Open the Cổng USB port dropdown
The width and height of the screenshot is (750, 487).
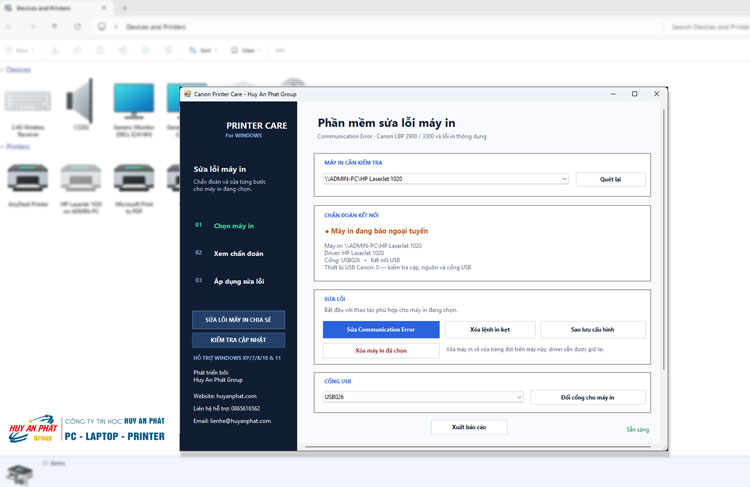[x=423, y=397]
